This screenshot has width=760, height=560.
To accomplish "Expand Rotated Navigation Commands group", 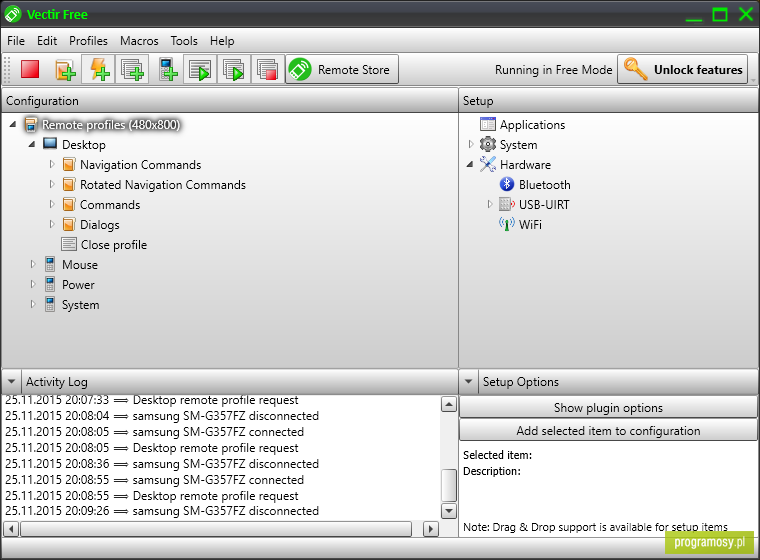I will (x=52, y=184).
